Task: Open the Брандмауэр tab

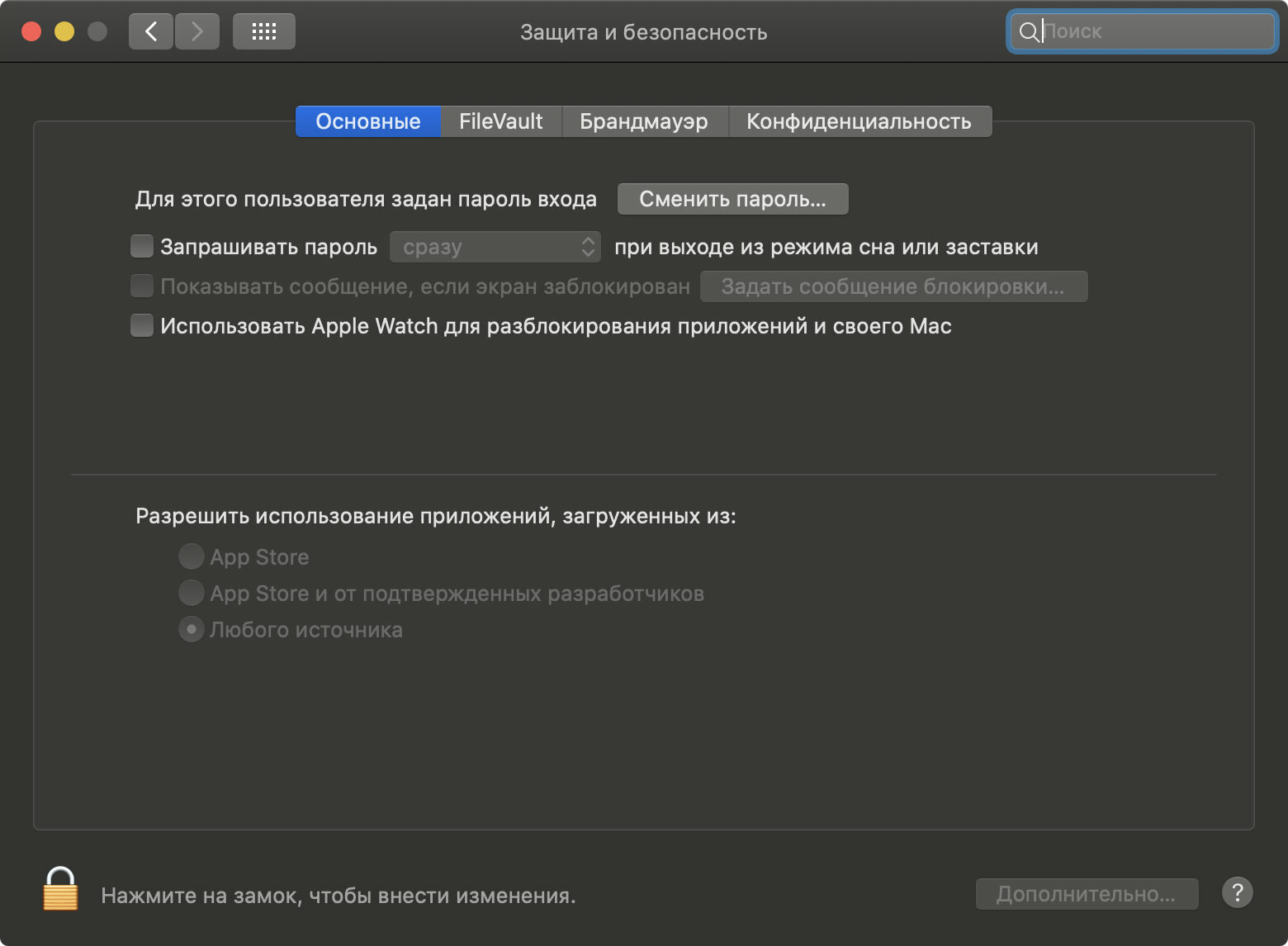Action: click(645, 121)
